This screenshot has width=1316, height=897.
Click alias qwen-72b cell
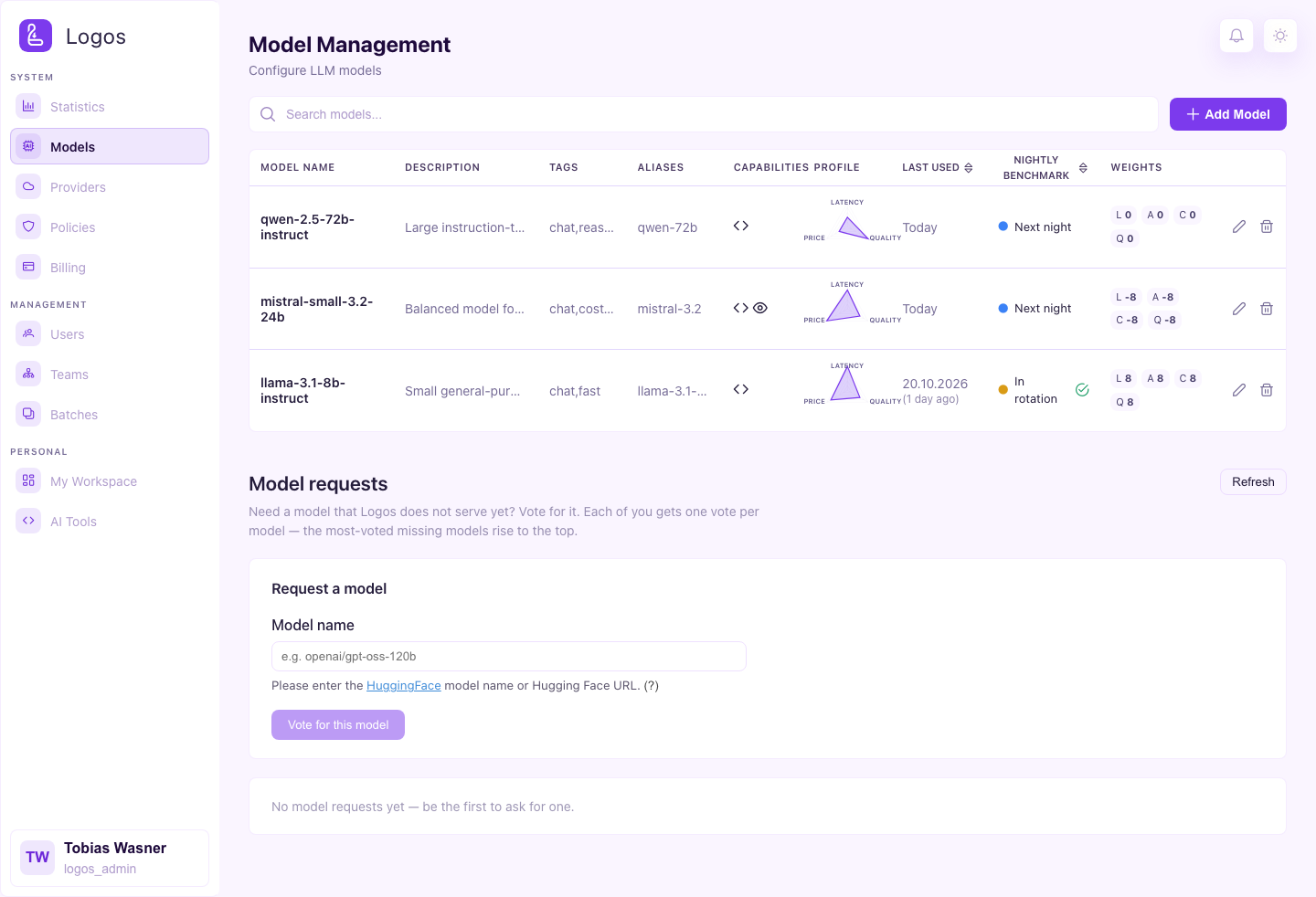click(x=667, y=227)
